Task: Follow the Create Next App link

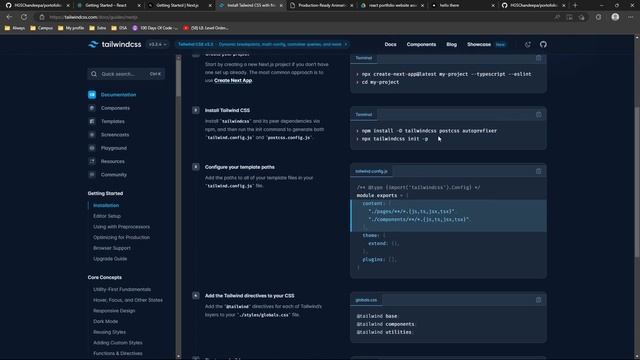Action: [233, 80]
